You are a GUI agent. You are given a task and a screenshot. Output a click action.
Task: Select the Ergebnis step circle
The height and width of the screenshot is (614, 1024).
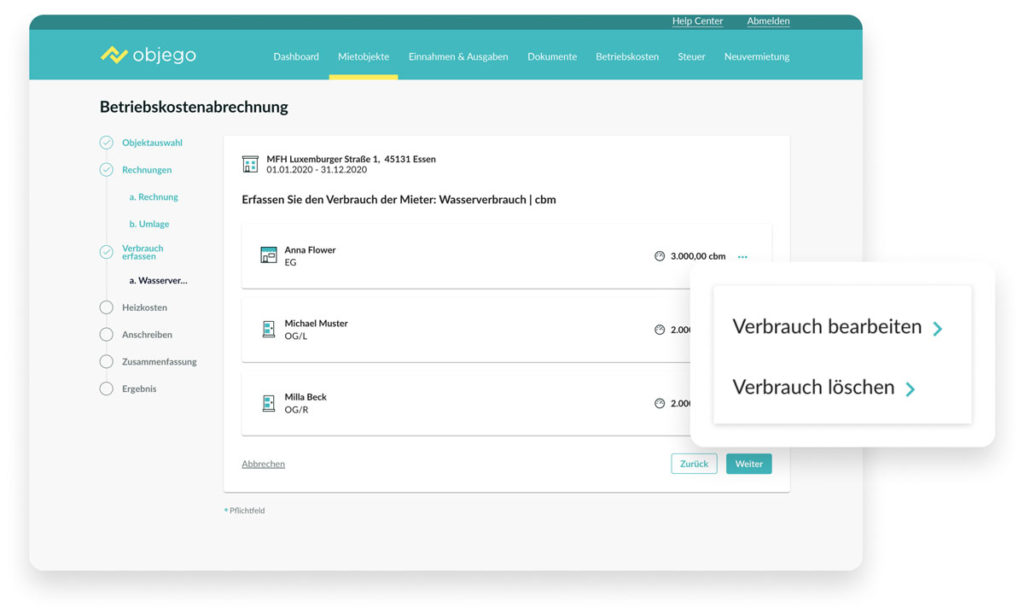point(106,389)
